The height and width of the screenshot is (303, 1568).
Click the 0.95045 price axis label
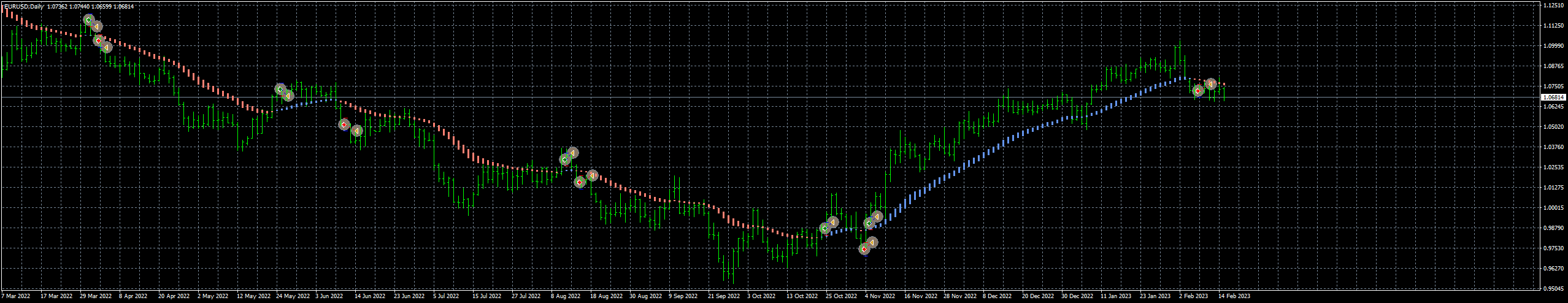coord(1553,288)
